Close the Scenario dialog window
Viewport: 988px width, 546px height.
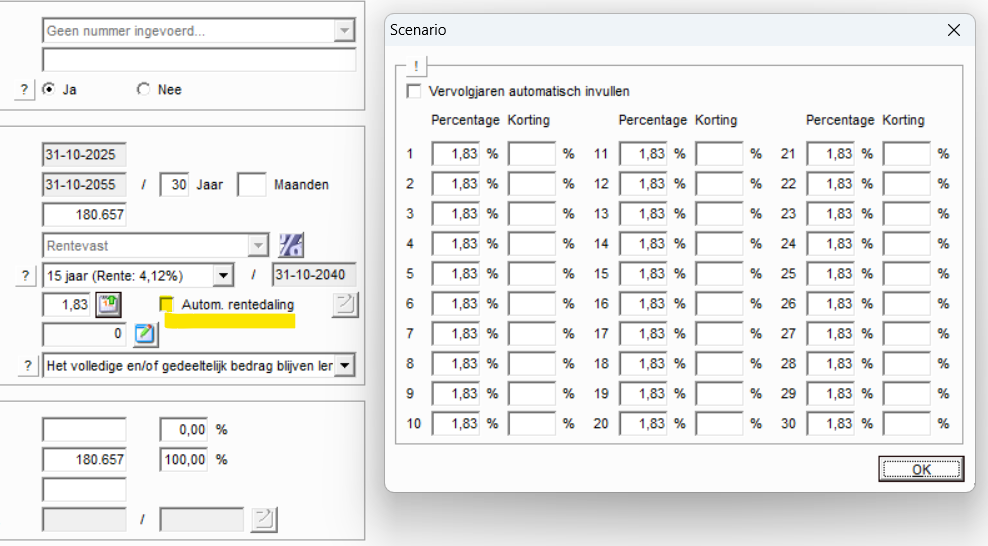tap(953, 30)
